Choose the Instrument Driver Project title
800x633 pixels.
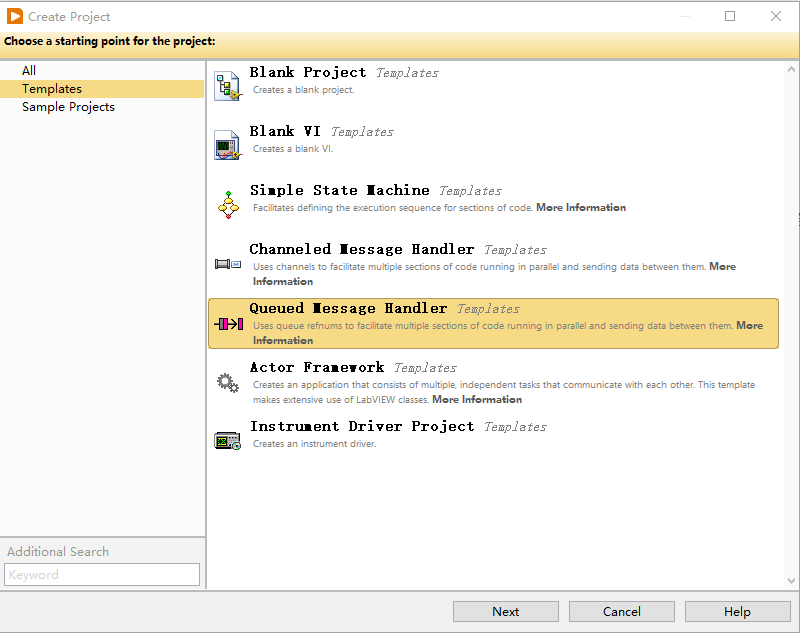click(x=362, y=426)
